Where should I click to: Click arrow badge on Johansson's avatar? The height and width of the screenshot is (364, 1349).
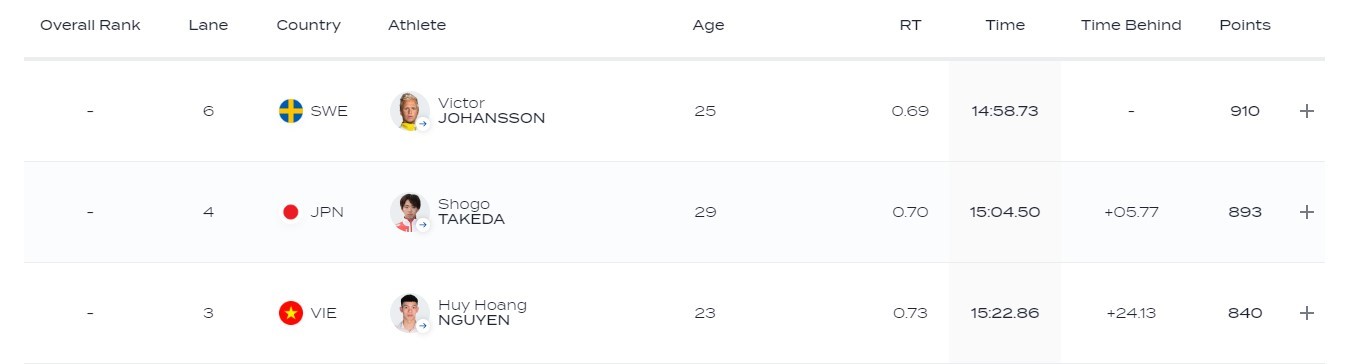[x=423, y=124]
